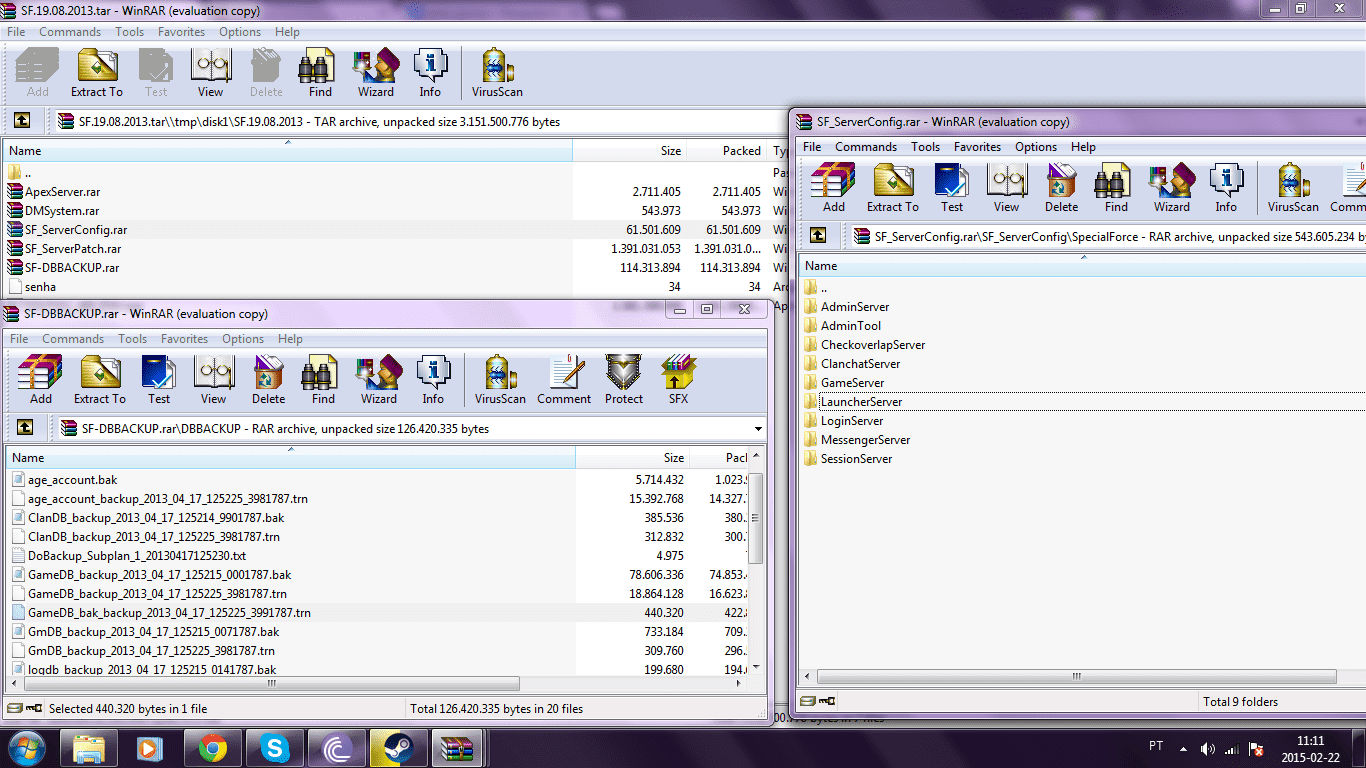Select GameDB_backup_2013_04_17_125215_0001787.bak
Viewport: 1366px width, 768px height.
click(159, 575)
